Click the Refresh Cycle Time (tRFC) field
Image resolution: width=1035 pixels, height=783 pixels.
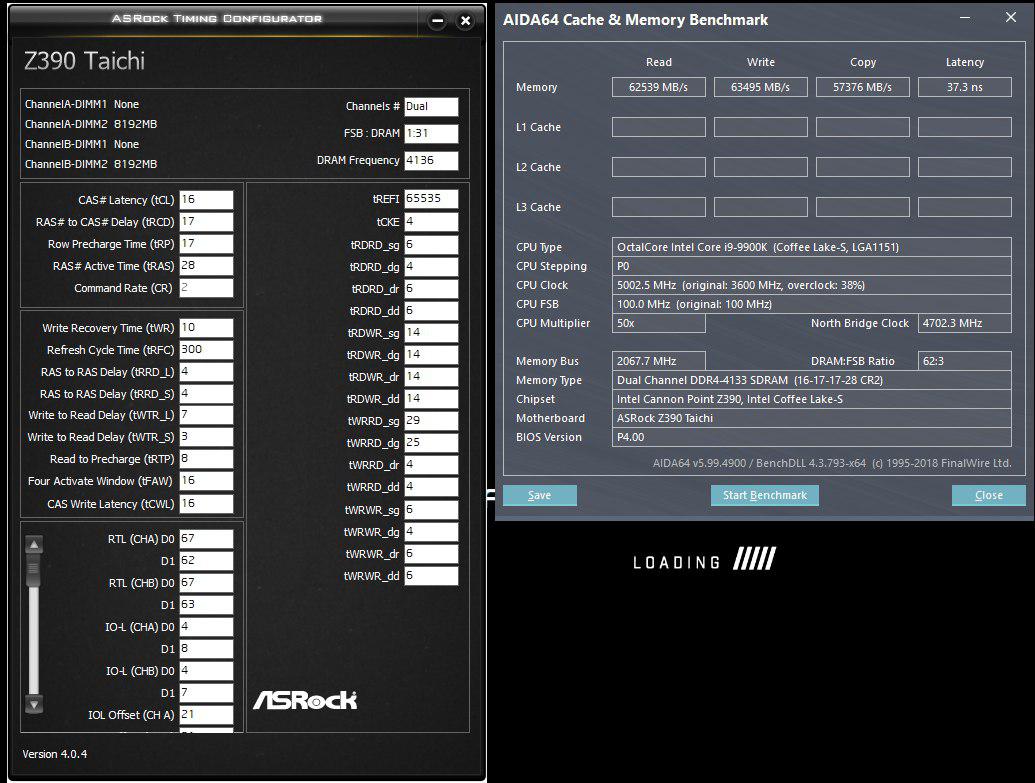206,350
